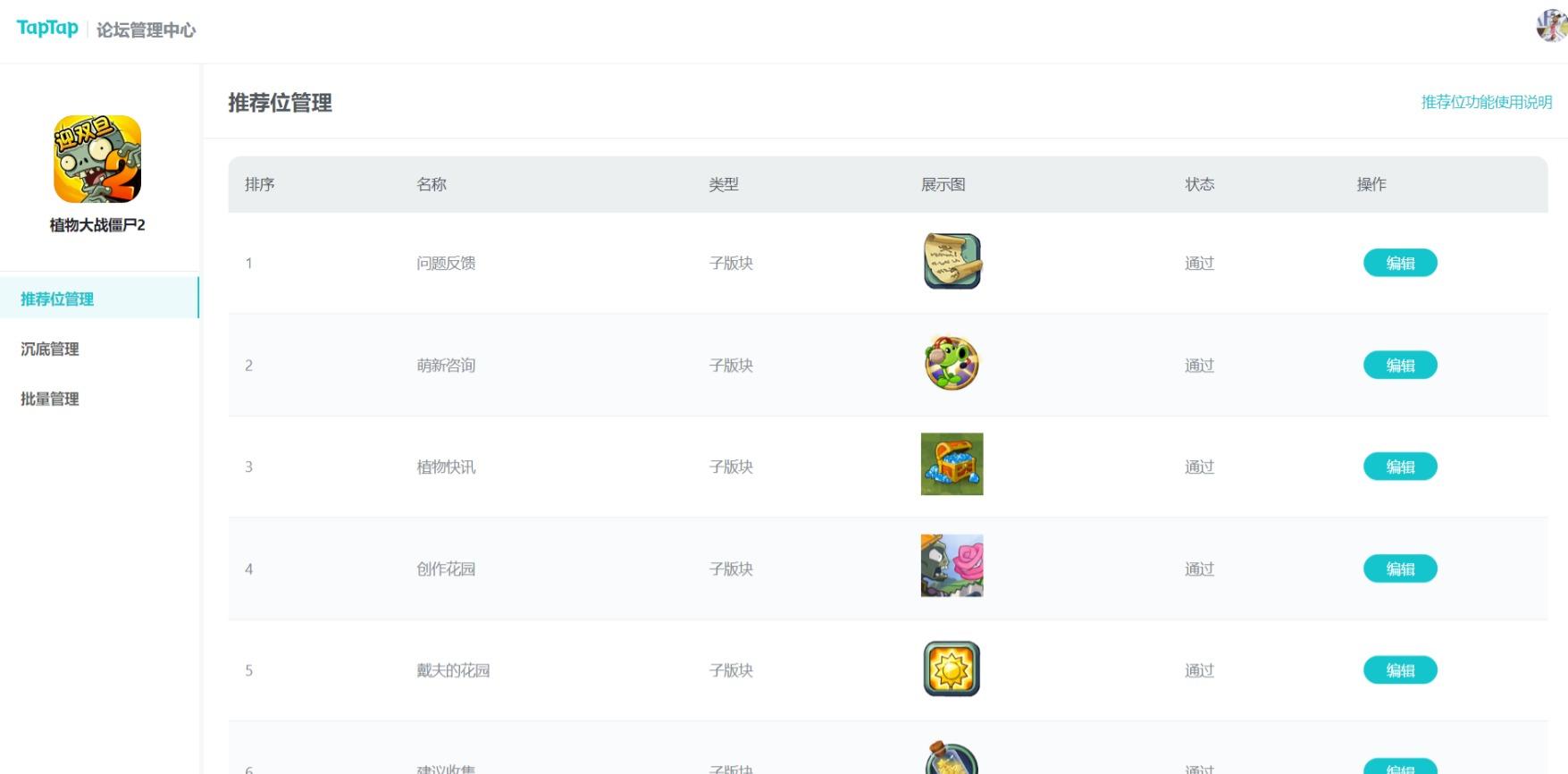Click the 植物大战僵尸2 game name label
Viewport: 1568px width, 774px height.
tap(97, 225)
